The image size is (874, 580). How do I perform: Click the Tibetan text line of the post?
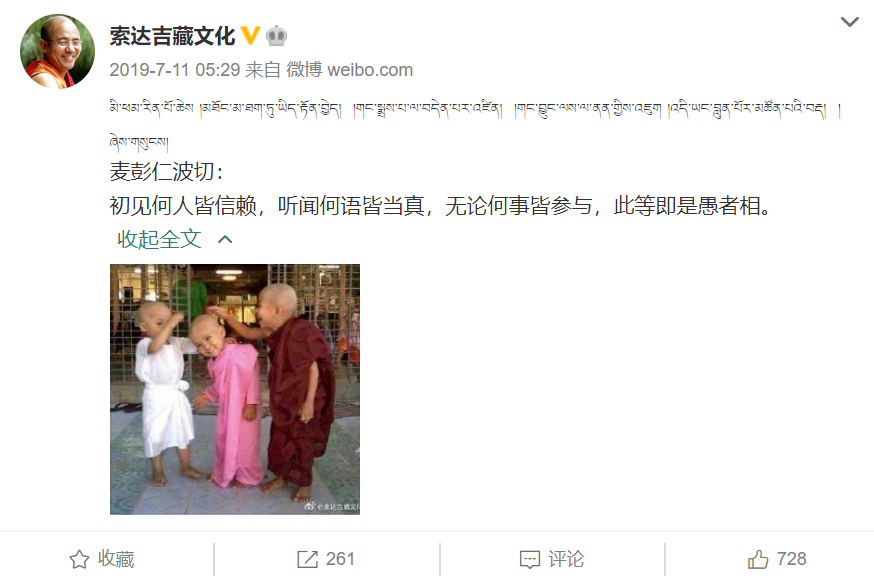[474, 108]
